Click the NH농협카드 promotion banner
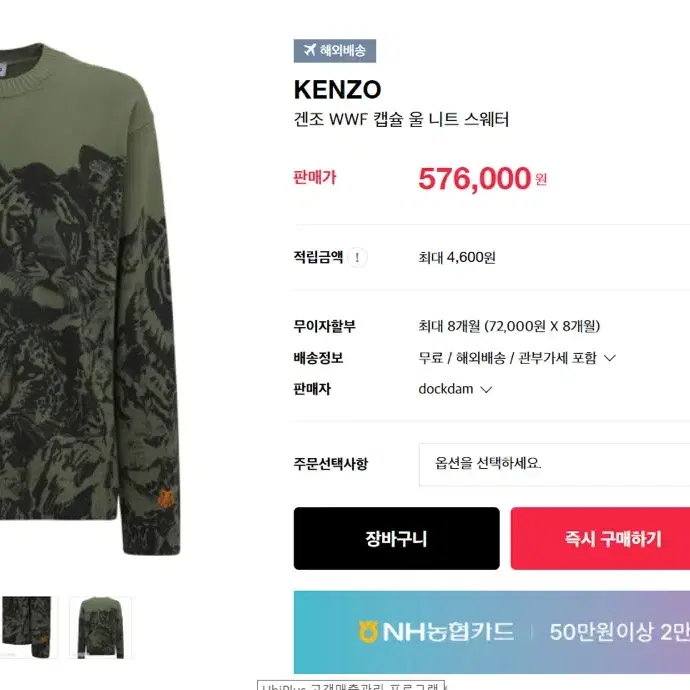The image size is (690, 690). pos(492,632)
